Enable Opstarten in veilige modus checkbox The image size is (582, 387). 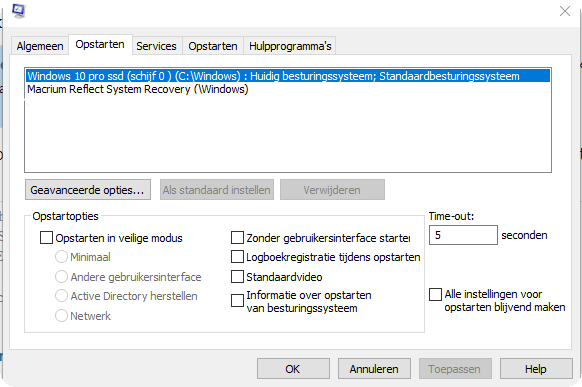pyautogui.click(x=46, y=237)
